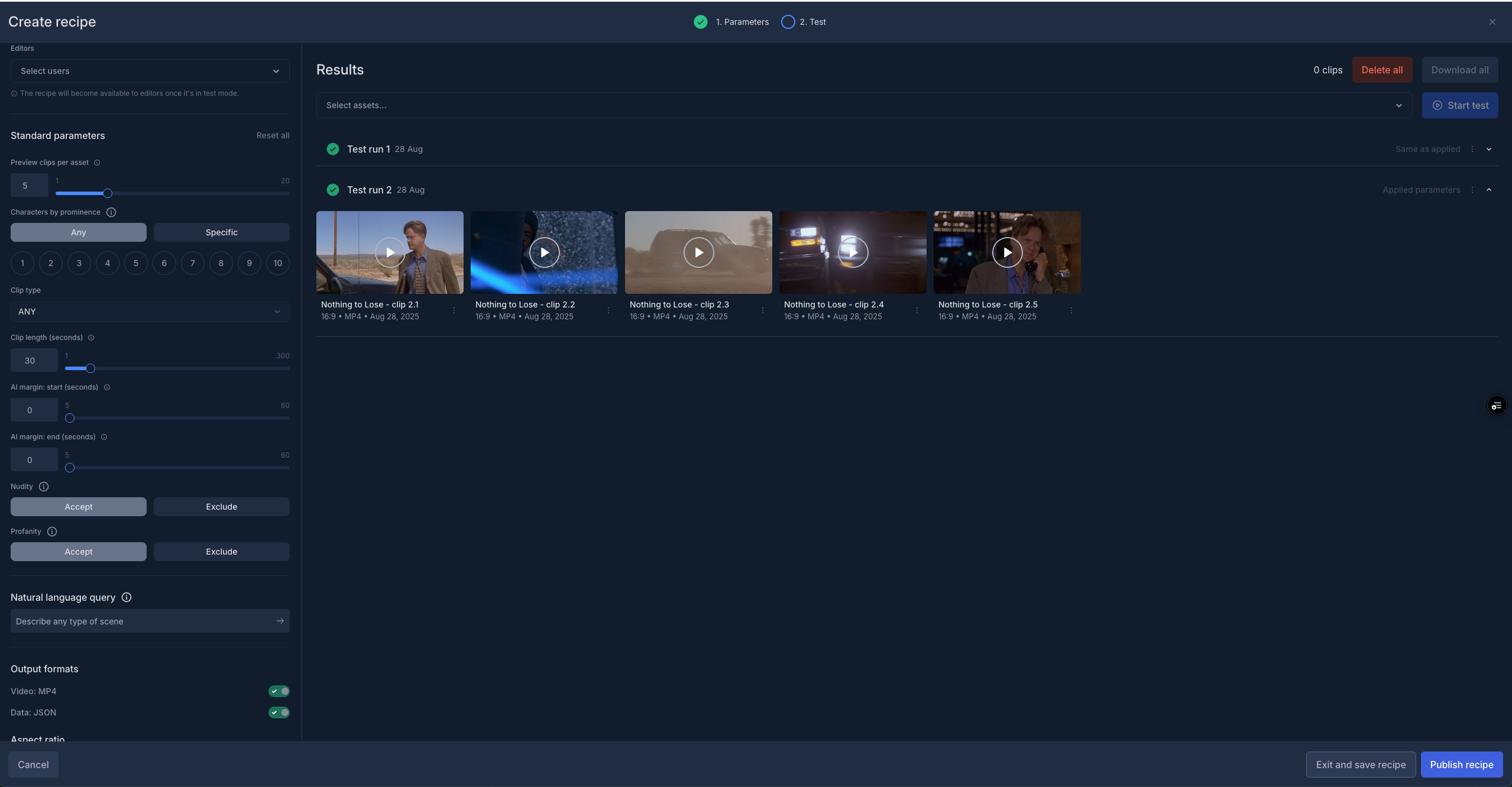Set Characters by prominence to Specific
Image resolution: width=1512 pixels, height=787 pixels.
coord(222,232)
